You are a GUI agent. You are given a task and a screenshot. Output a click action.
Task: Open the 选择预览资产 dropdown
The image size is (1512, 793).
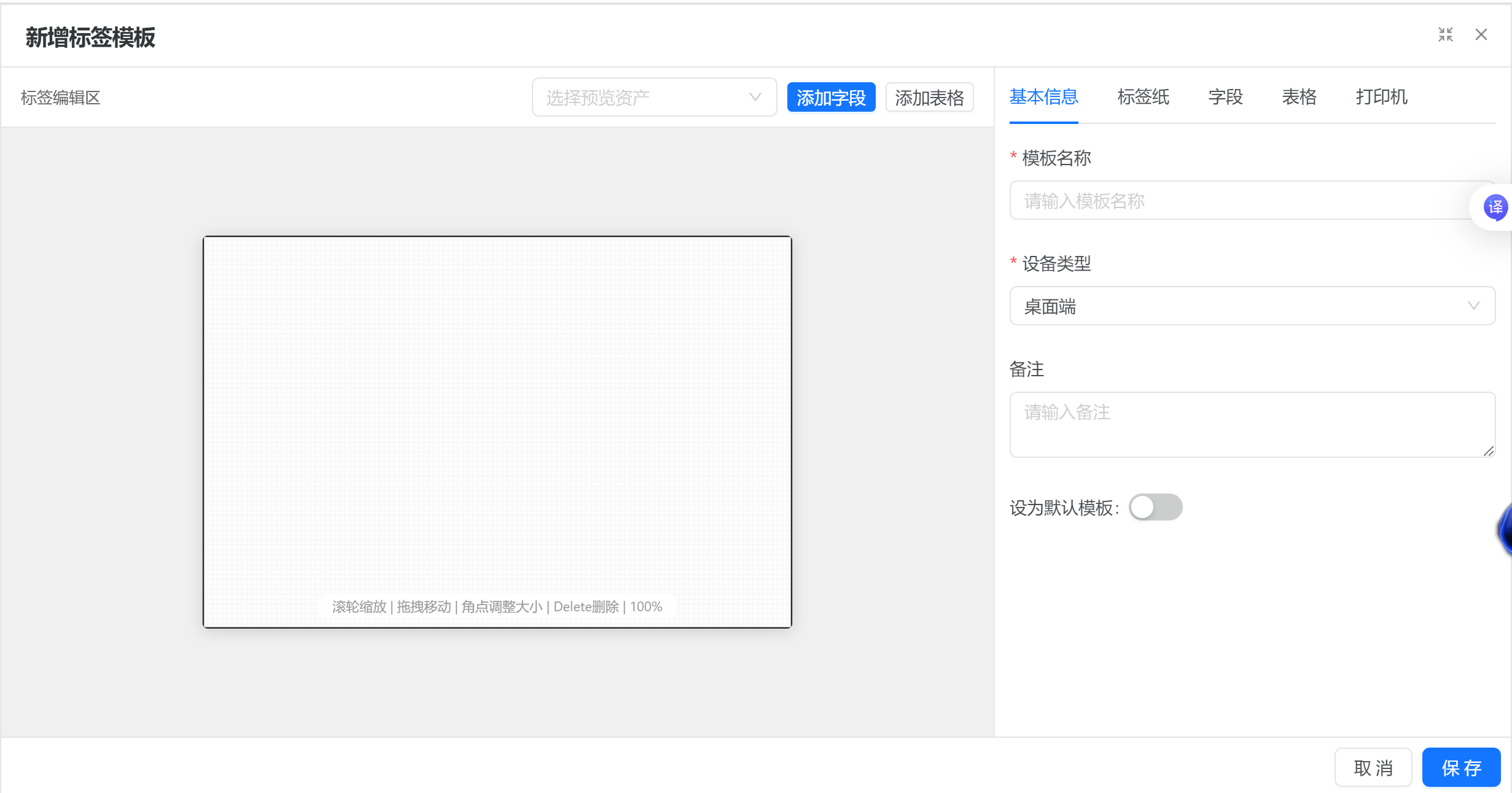click(x=654, y=97)
